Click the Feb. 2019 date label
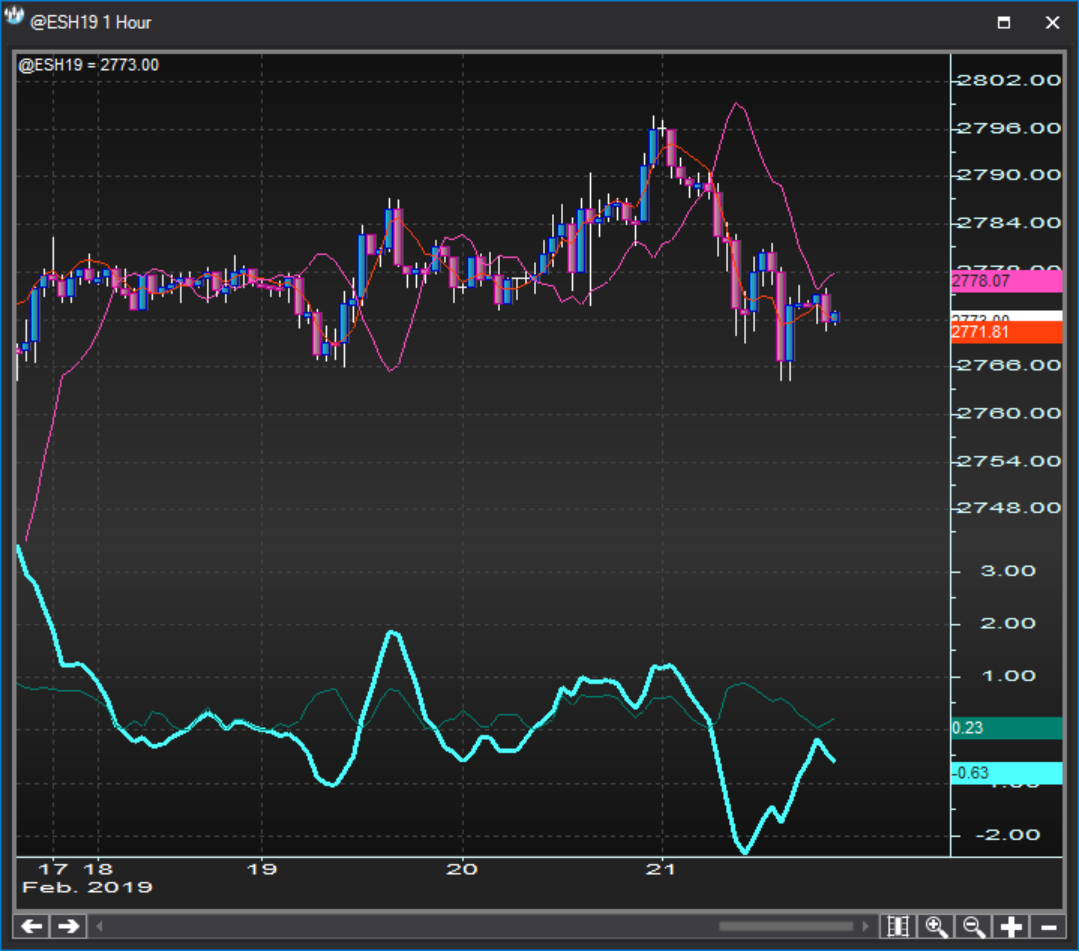Screen dimensions: 1079x951 point(87,887)
